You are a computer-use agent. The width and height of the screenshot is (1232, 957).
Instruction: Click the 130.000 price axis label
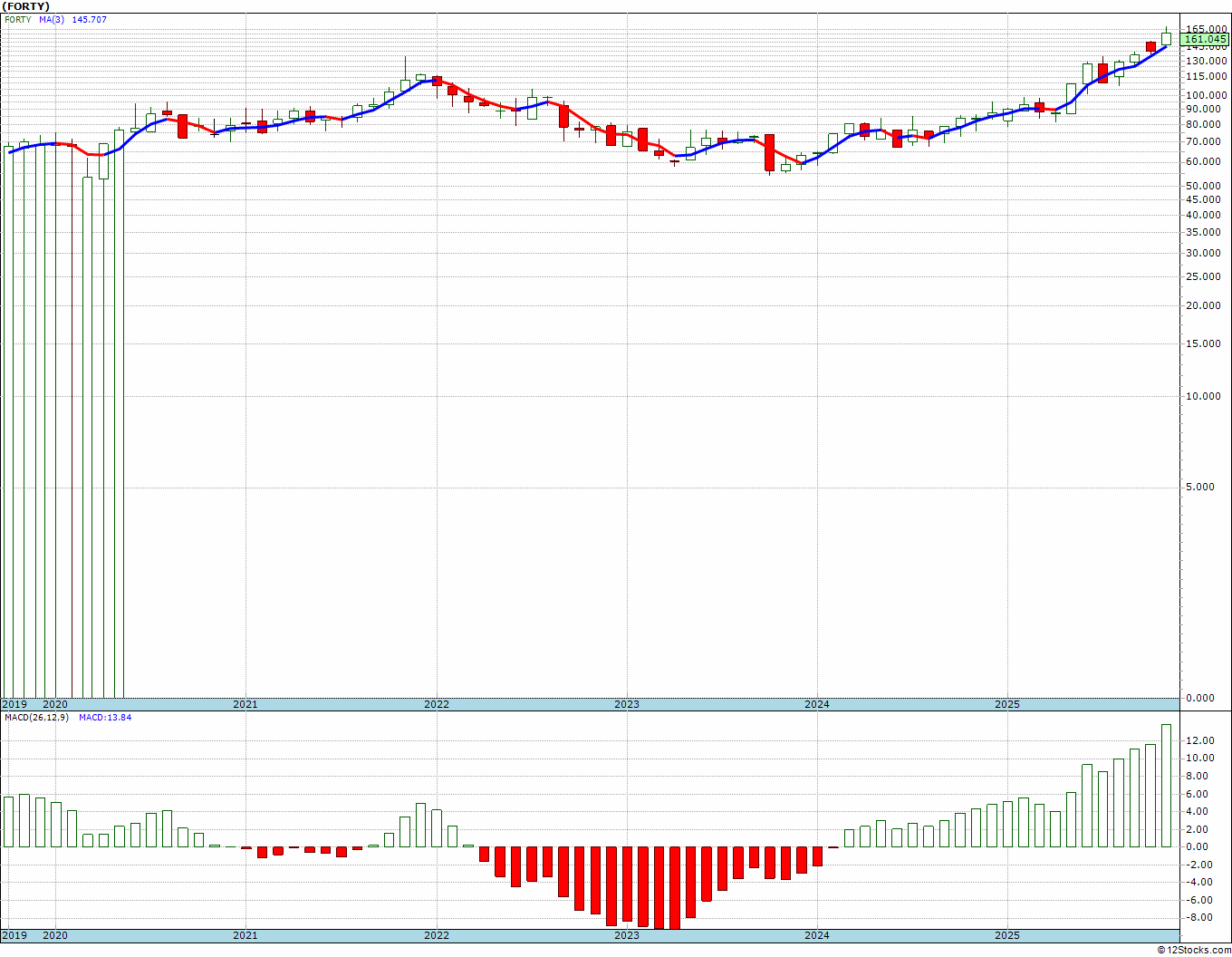point(1206,61)
